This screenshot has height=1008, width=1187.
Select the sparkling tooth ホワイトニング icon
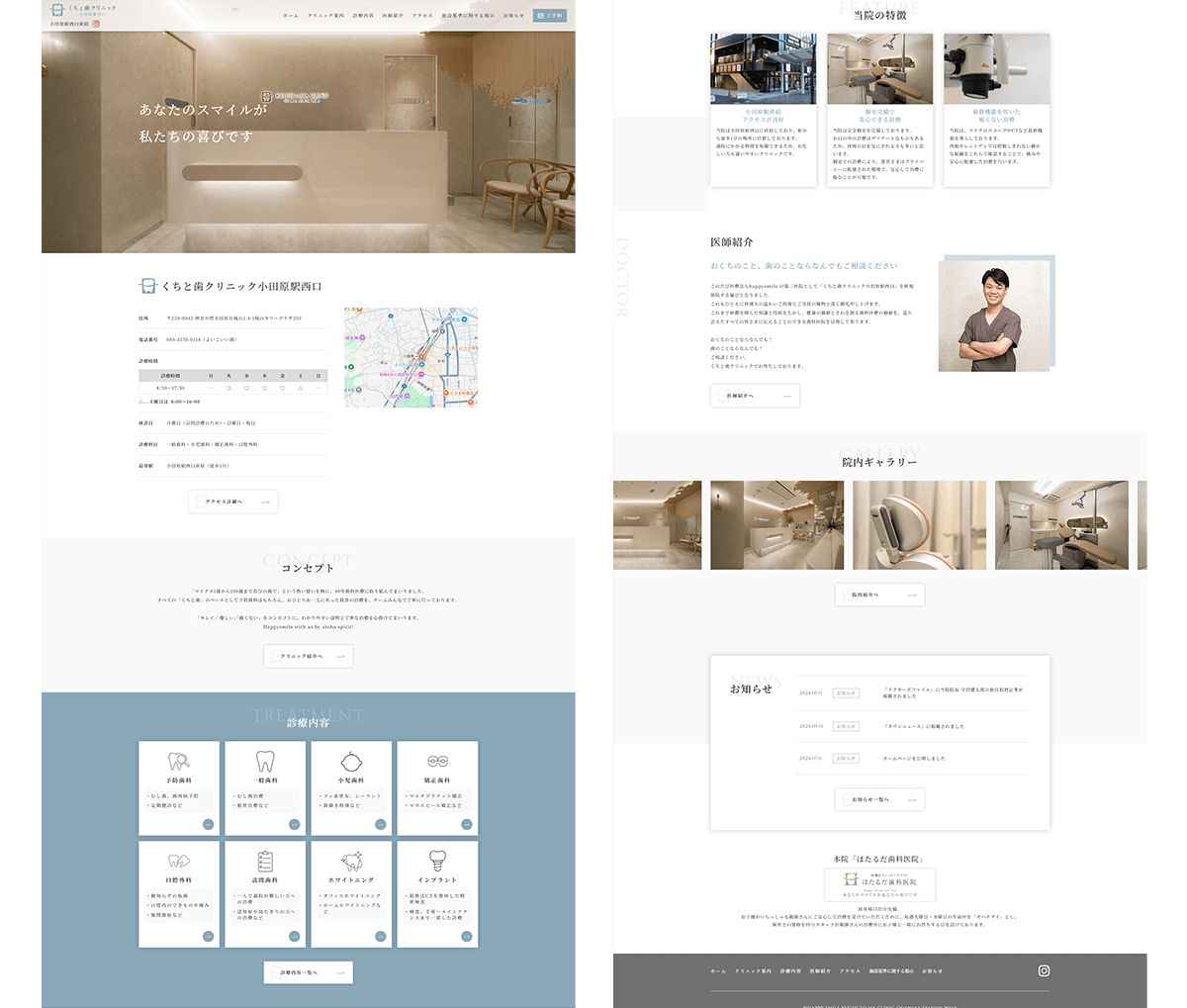click(351, 861)
